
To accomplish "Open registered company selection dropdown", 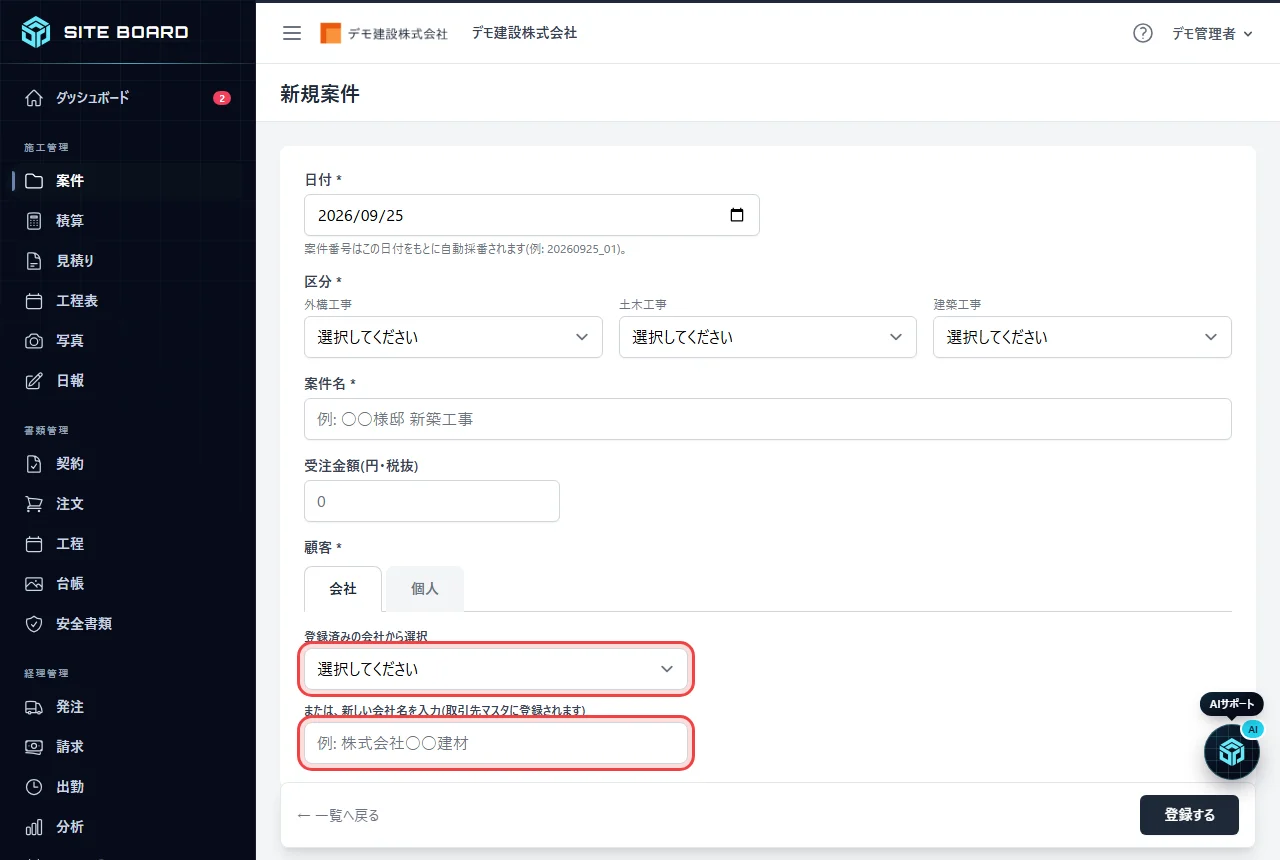I will coord(496,669).
